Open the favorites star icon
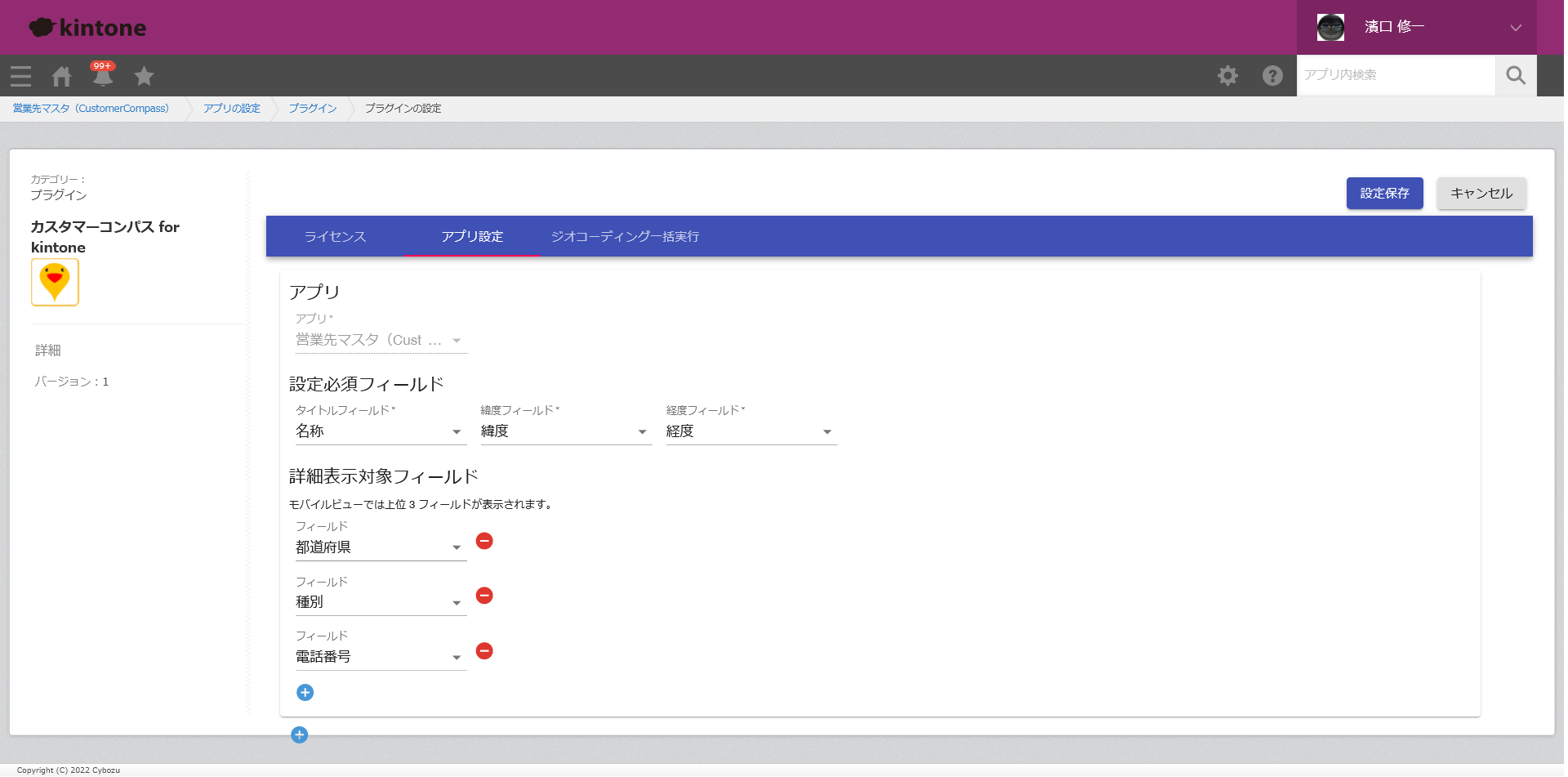Image resolution: width=1568 pixels, height=777 pixels. coord(144,76)
